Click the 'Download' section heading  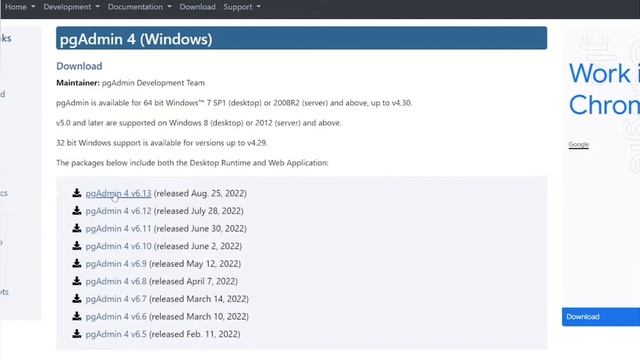79,66
